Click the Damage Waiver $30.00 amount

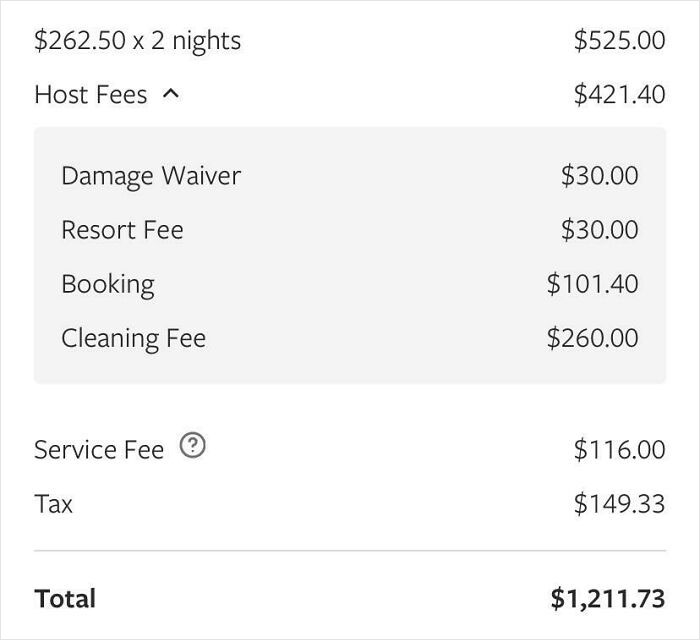(599, 176)
